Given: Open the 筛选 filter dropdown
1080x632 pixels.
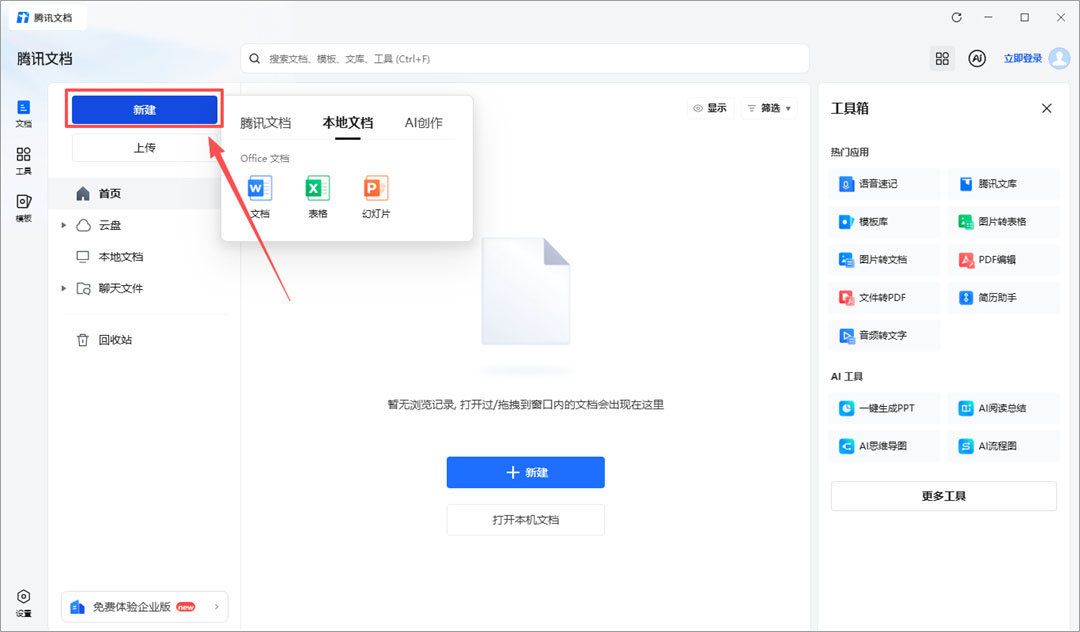Looking at the screenshot, I should pyautogui.click(x=769, y=108).
